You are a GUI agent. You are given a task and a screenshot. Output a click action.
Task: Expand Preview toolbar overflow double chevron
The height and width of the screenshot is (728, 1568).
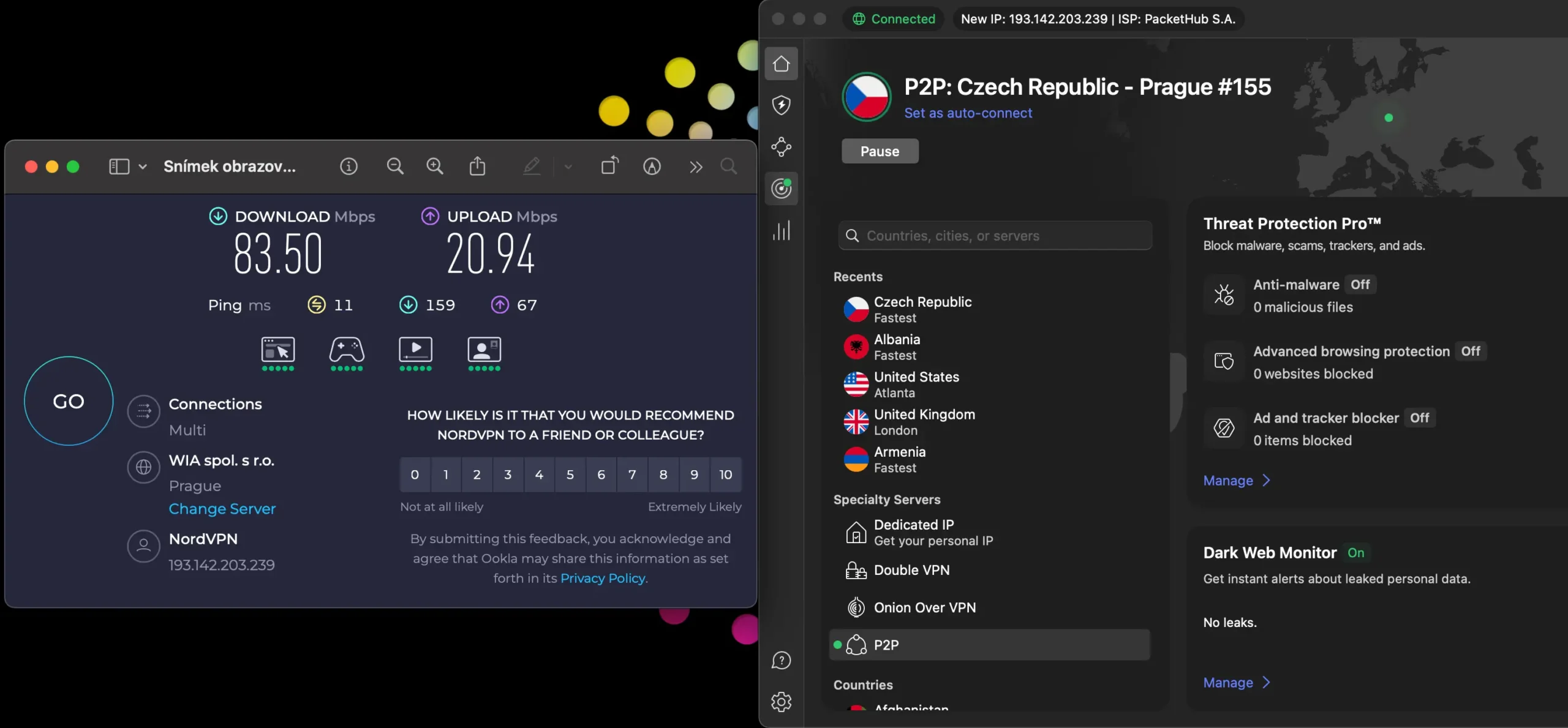[696, 167]
